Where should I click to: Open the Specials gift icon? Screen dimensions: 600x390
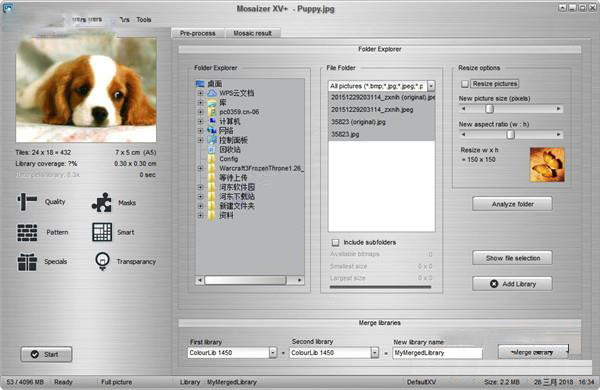coord(27,262)
